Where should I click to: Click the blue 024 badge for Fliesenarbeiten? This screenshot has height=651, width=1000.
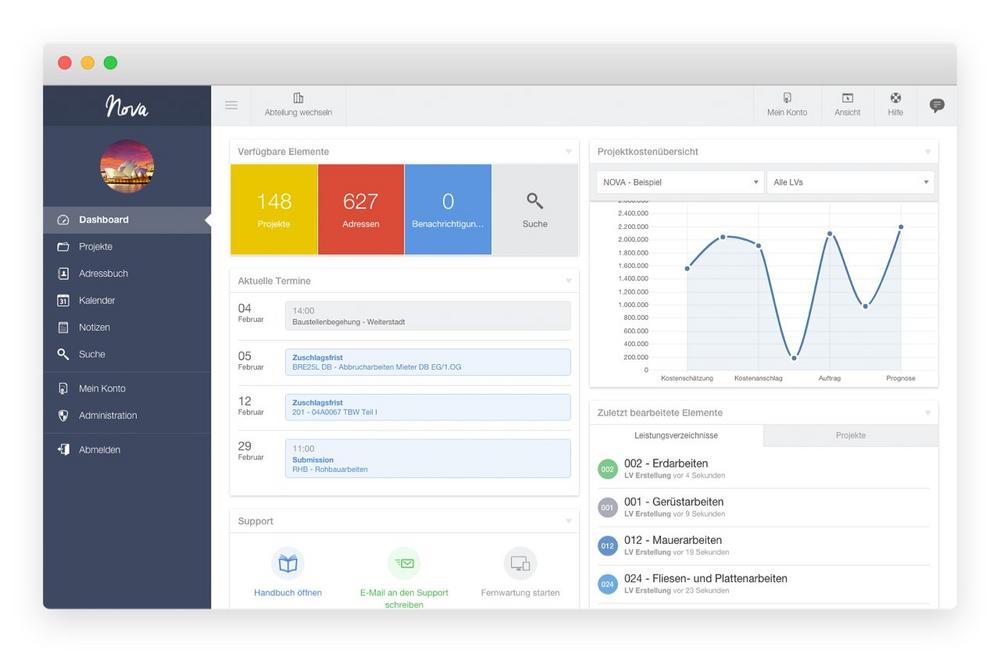(x=608, y=584)
